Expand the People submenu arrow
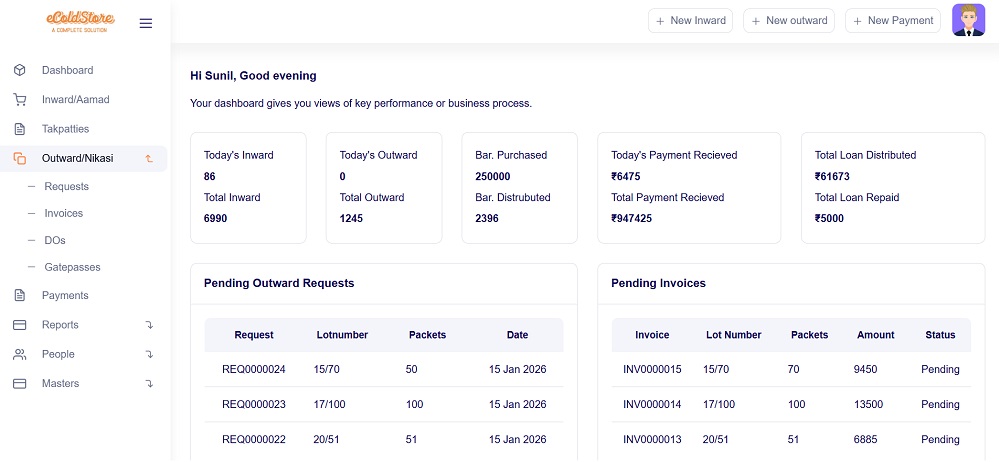Screen dimensions: 1000x462 click(149, 354)
